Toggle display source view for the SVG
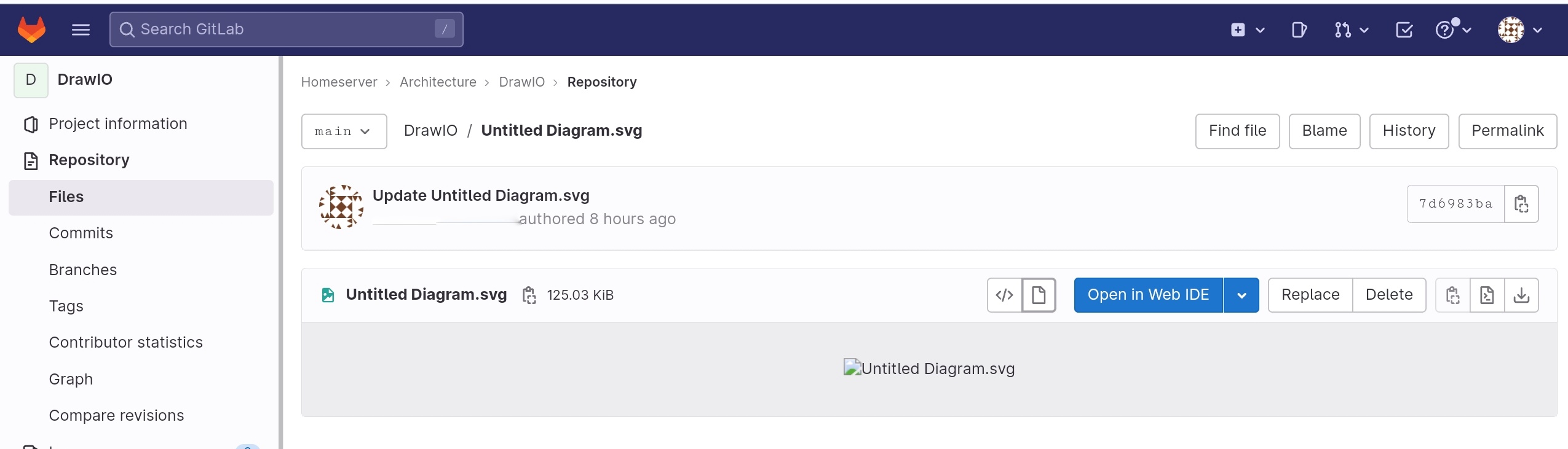The height and width of the screenshot is (449, 1568). [x=1004, y=295]
